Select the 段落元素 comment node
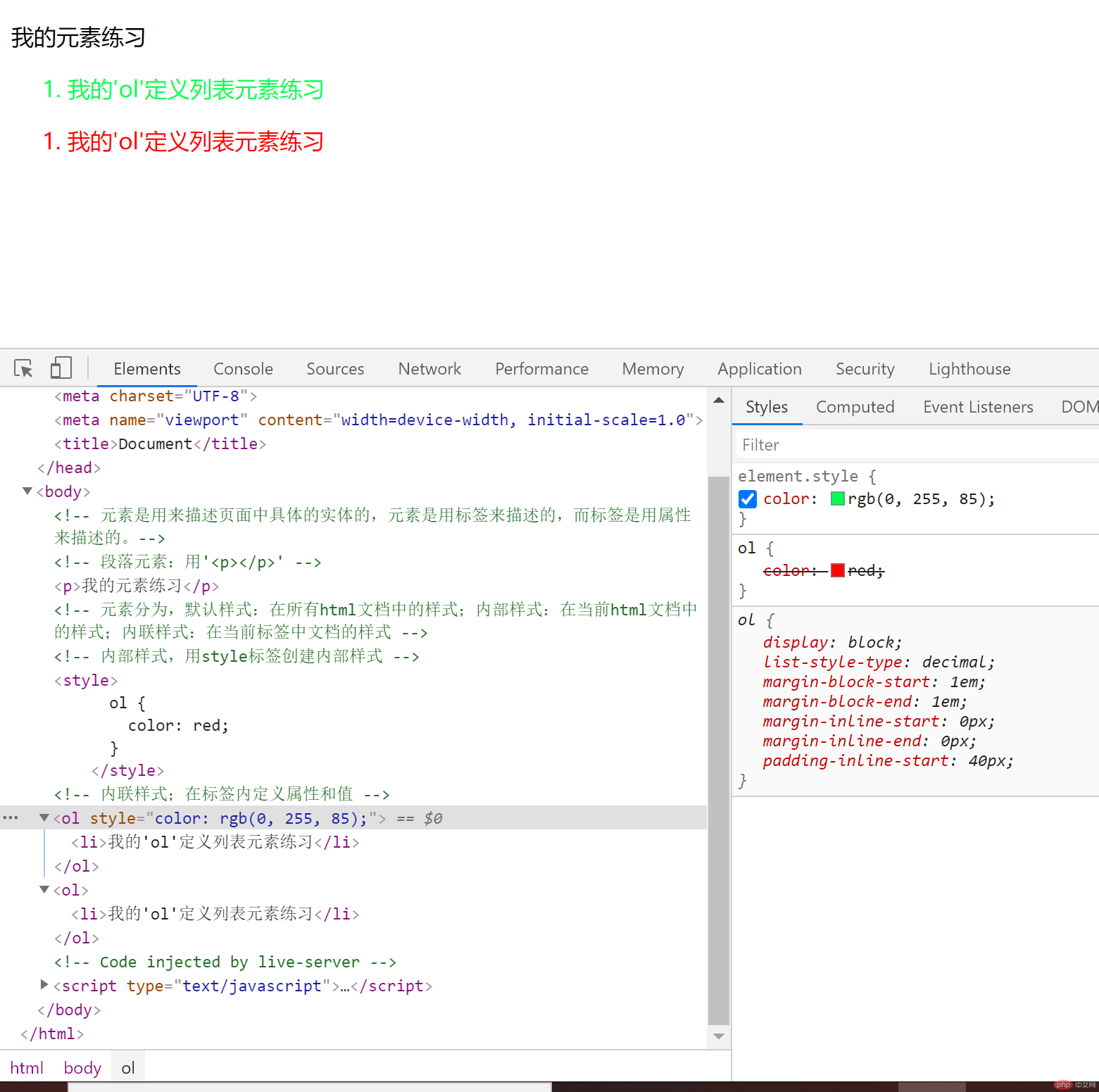This screenshot has height=1092, width=1099. point(188,562)
